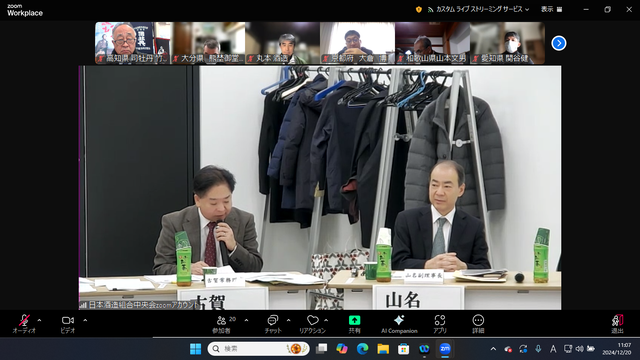Open the 表示 view menu

551,9
